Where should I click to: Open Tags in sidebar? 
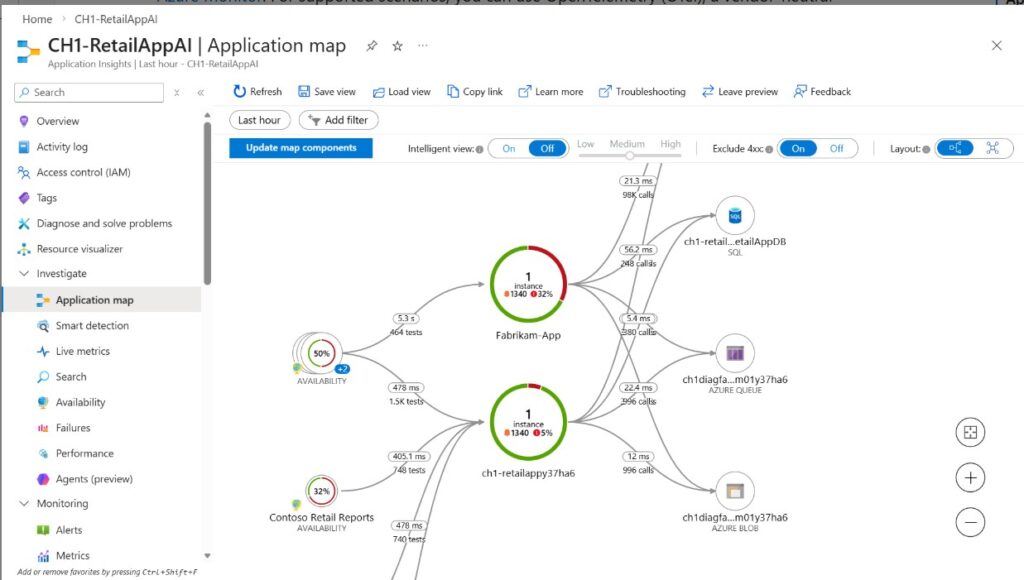[x=46, y=197]
